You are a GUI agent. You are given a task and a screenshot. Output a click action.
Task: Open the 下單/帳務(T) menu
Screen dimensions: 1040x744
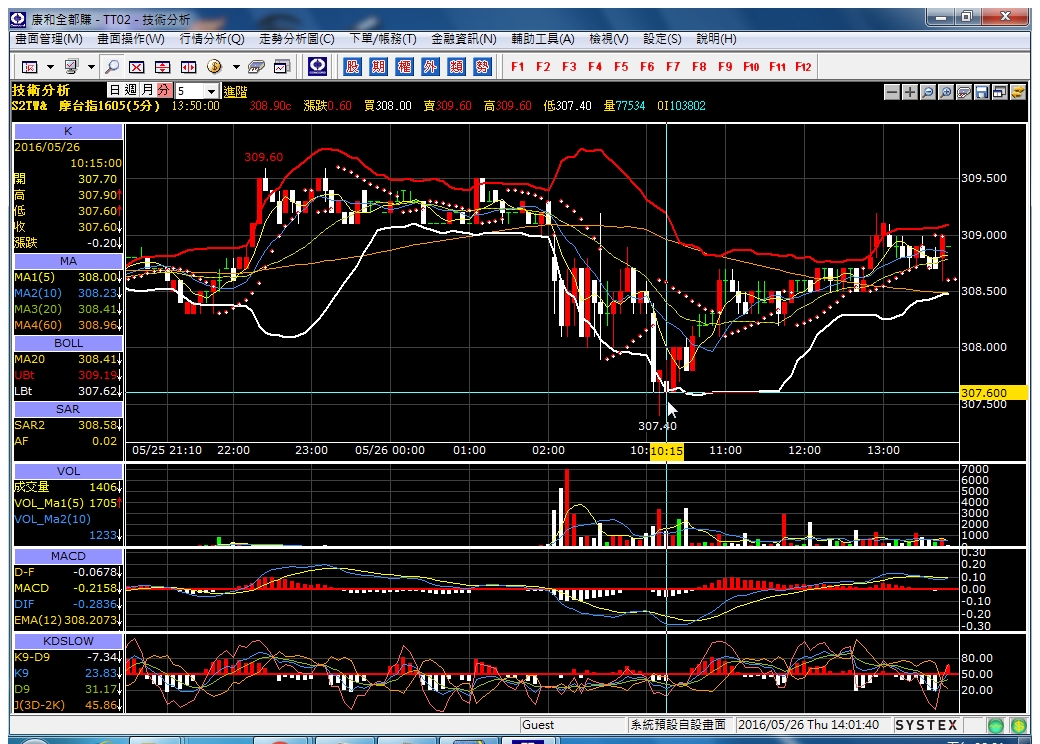(x=383, y=39)
